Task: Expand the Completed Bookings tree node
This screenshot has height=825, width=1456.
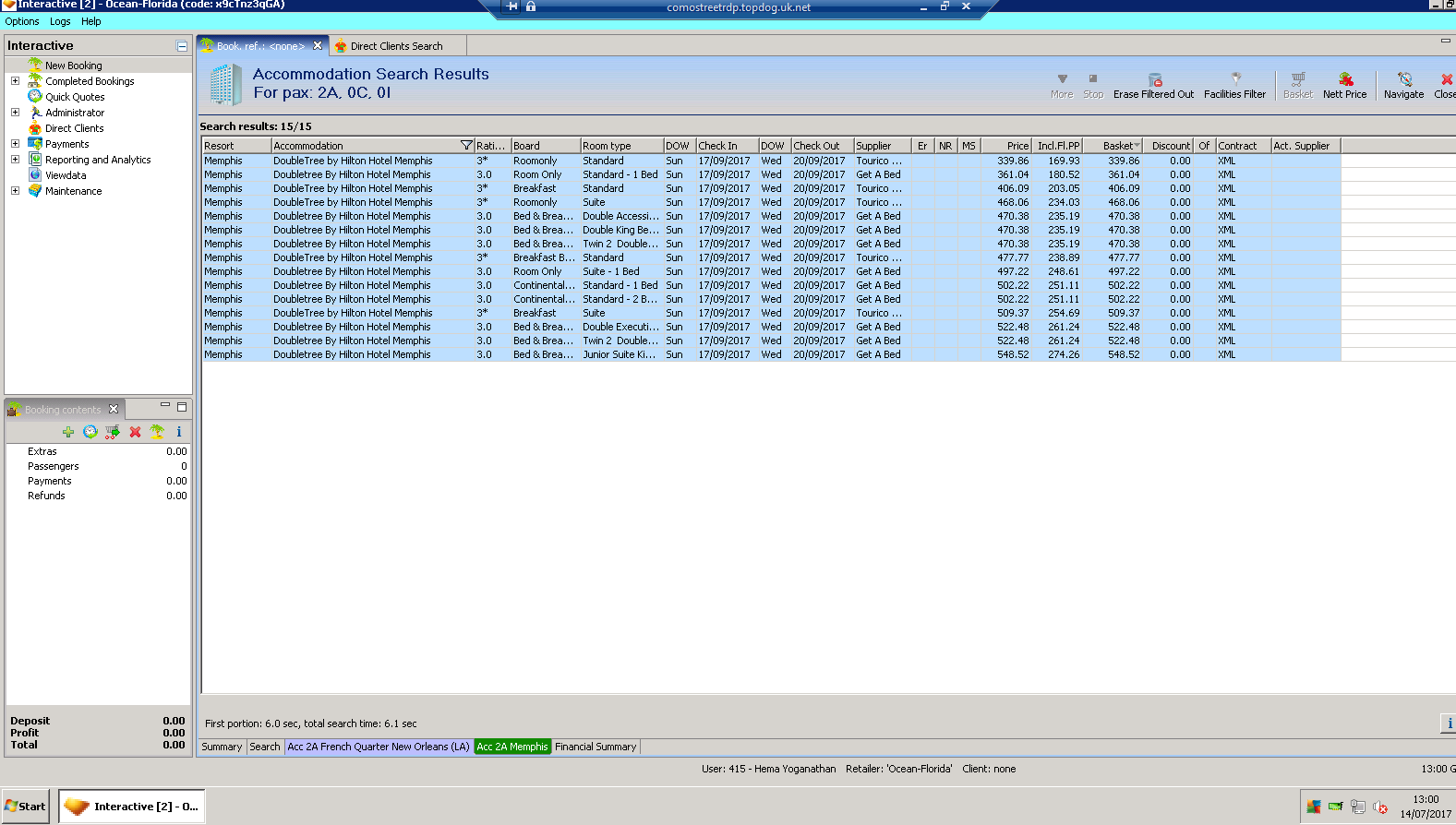Action: coord(15,80)
